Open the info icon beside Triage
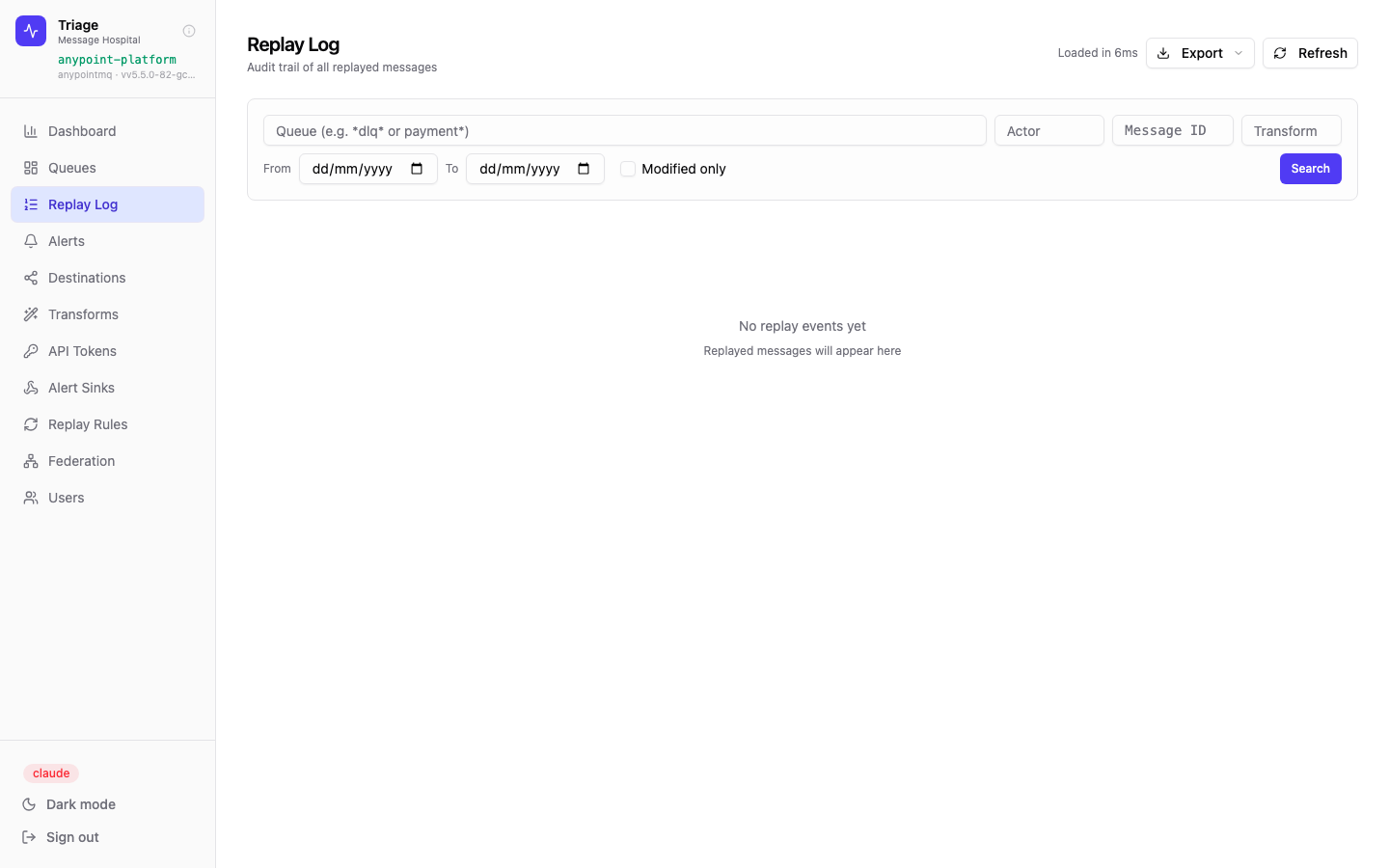 pos(189,31)
